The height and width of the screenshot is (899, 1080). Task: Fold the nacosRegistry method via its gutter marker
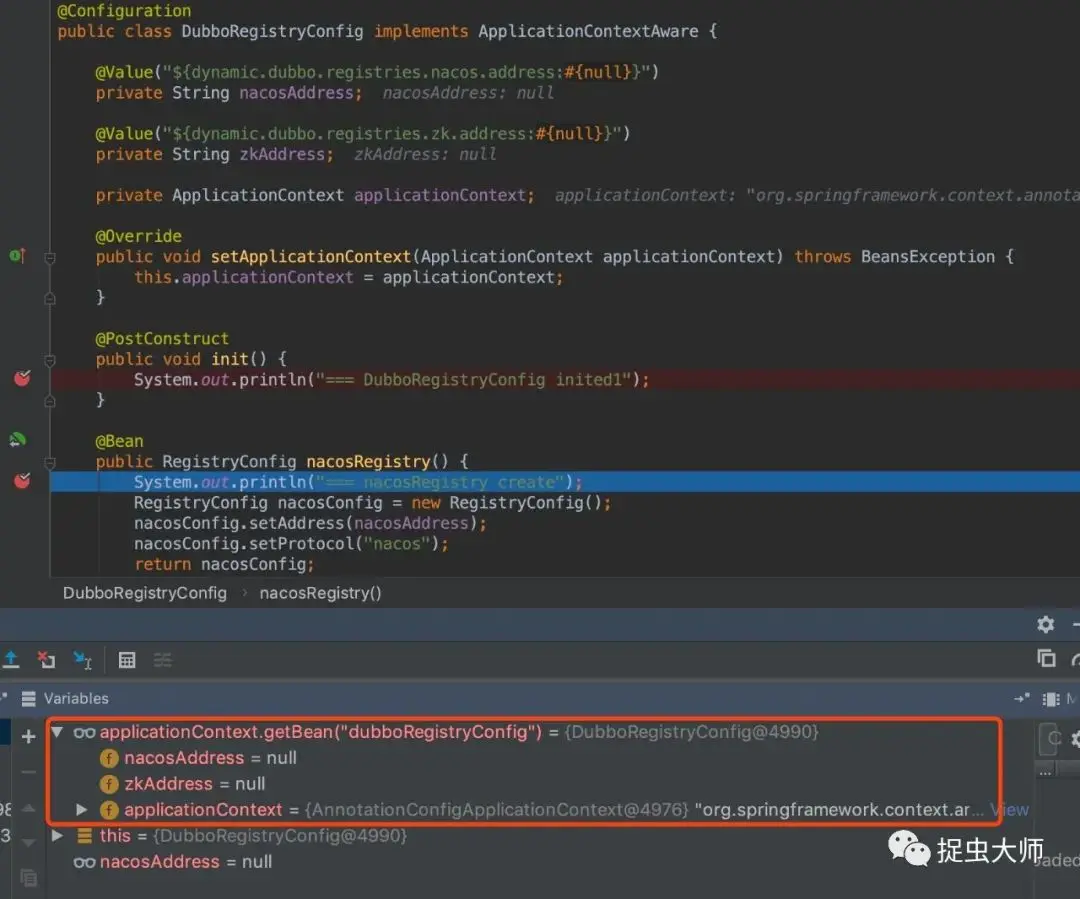[50, 462]
